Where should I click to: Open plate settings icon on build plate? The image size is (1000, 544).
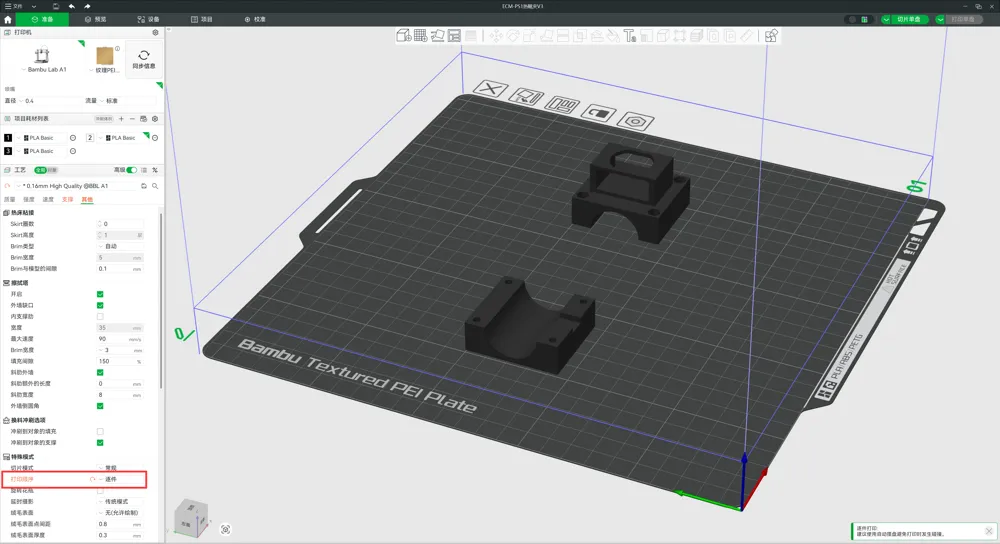[635, 121]
